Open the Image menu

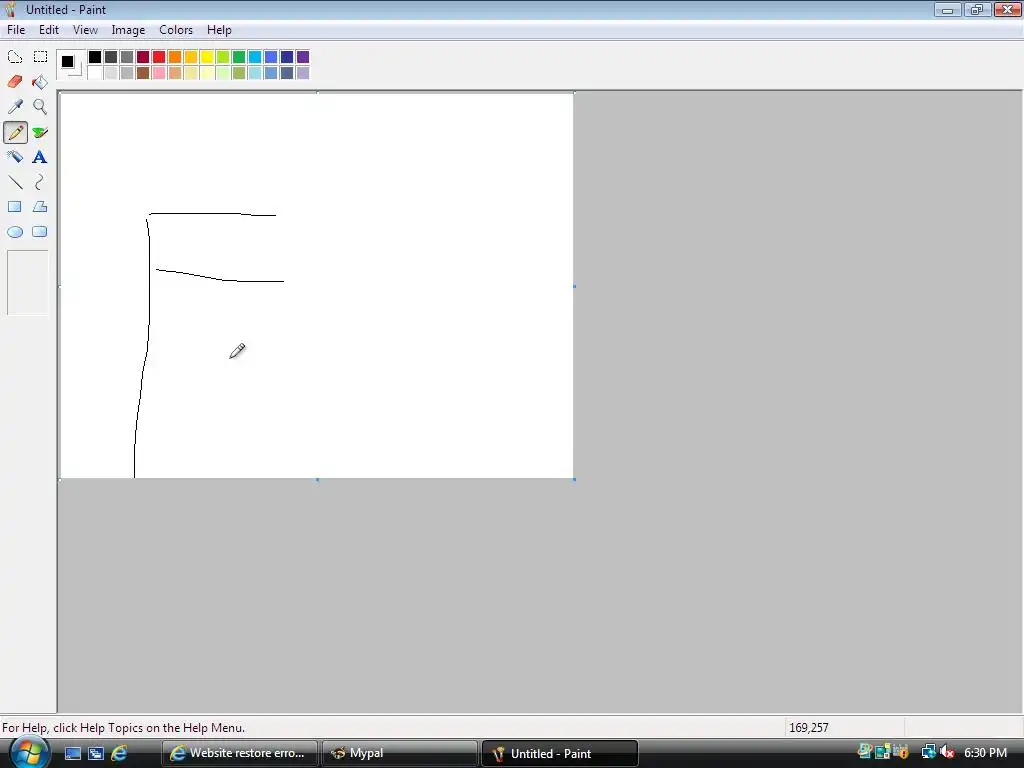[128, 30]
